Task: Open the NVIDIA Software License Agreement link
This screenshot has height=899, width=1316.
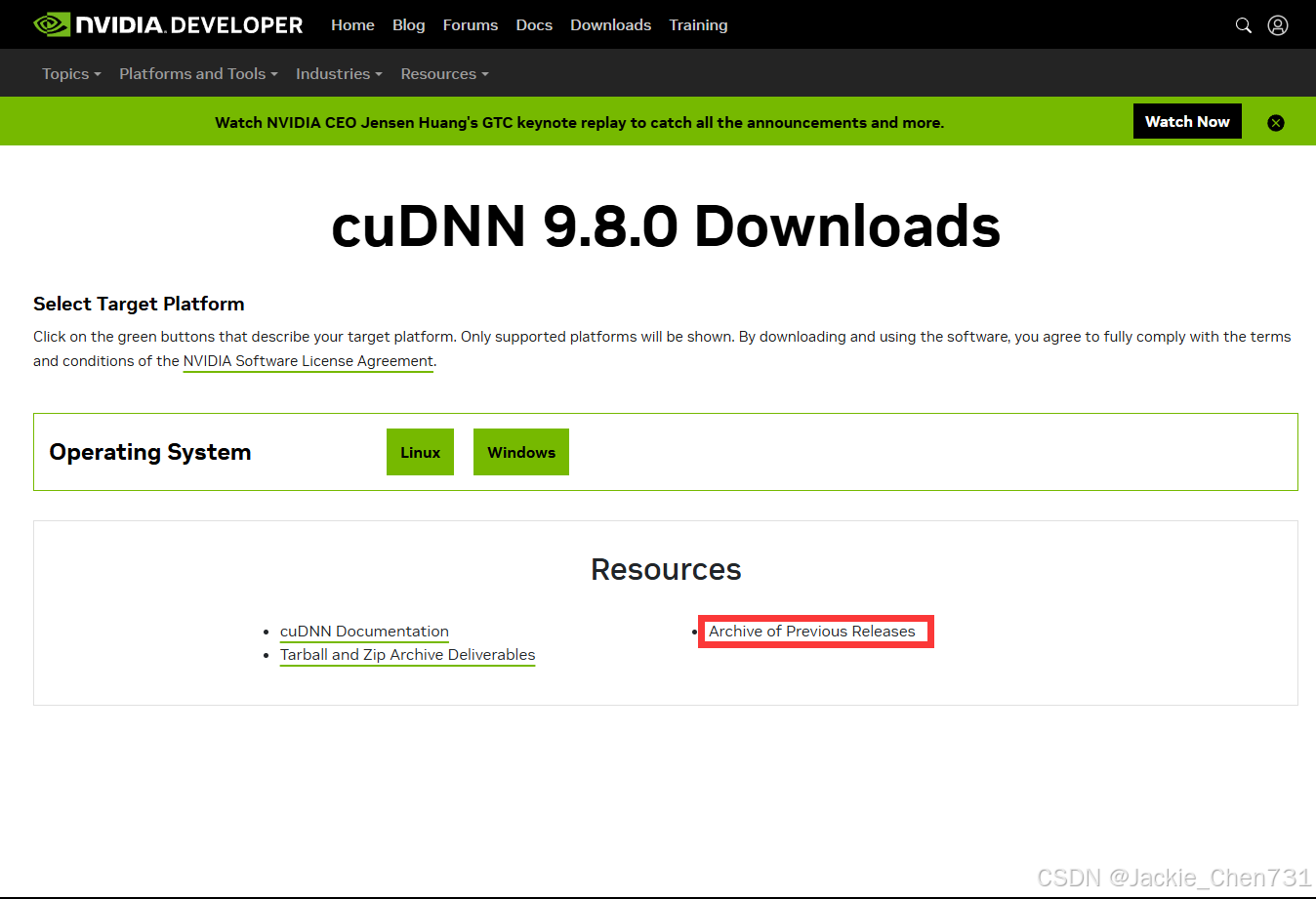Action: (x=308, y=360)
